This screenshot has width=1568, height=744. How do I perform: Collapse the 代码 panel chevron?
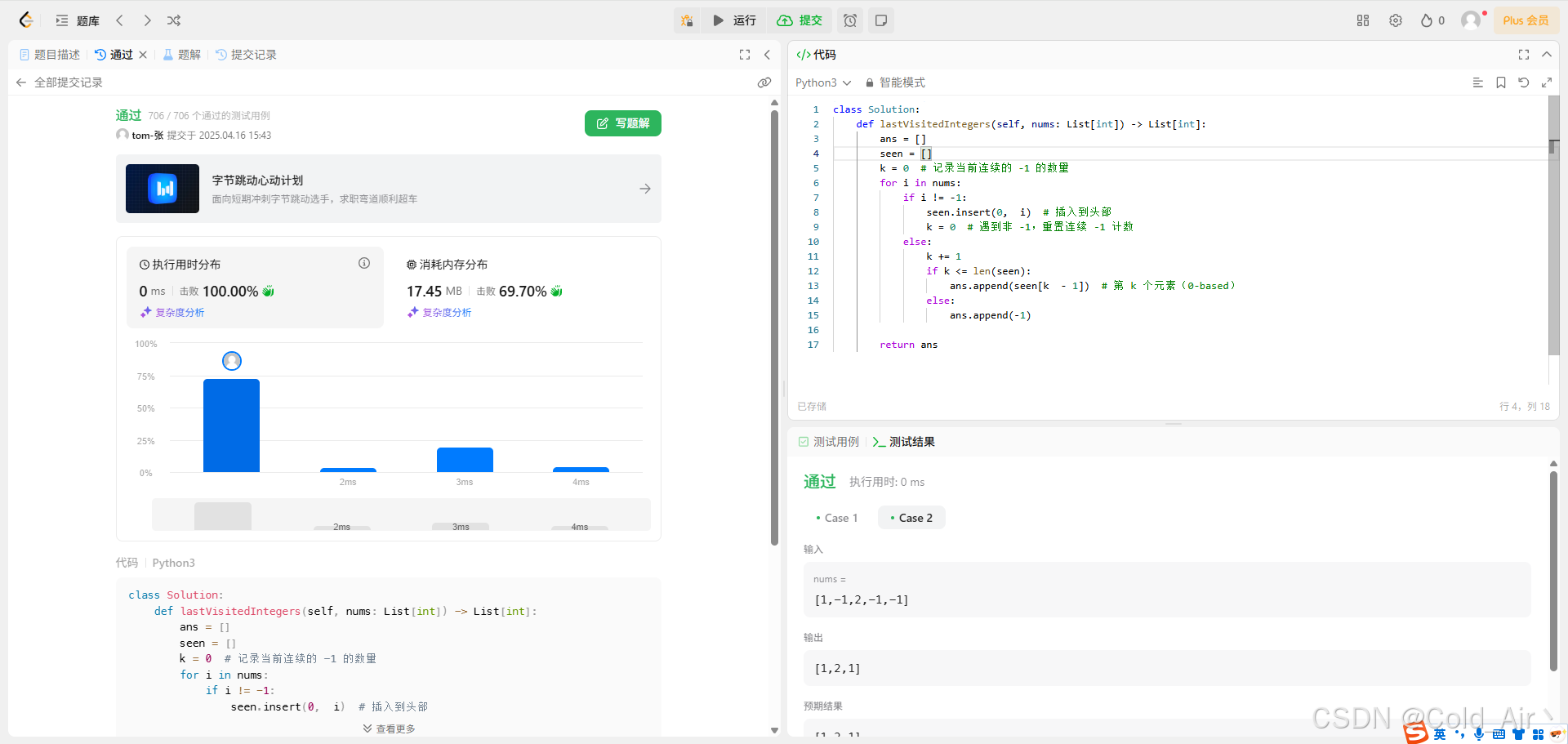tap(1547, 55)
